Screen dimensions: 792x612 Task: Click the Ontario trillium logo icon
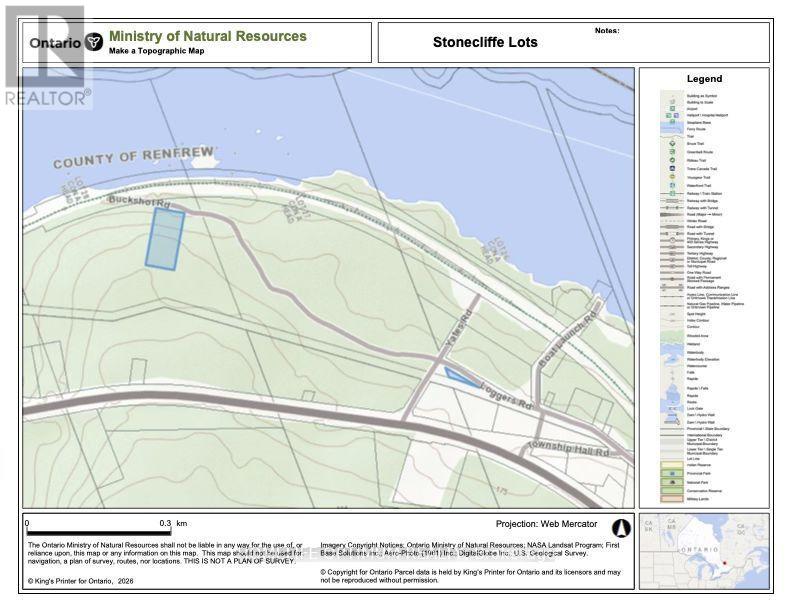[93, 42]
